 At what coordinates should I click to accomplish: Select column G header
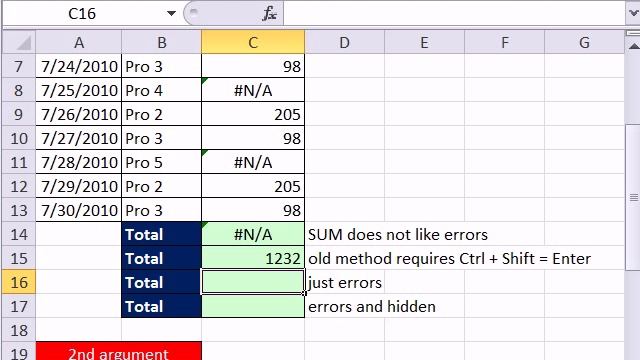(584, 42)
